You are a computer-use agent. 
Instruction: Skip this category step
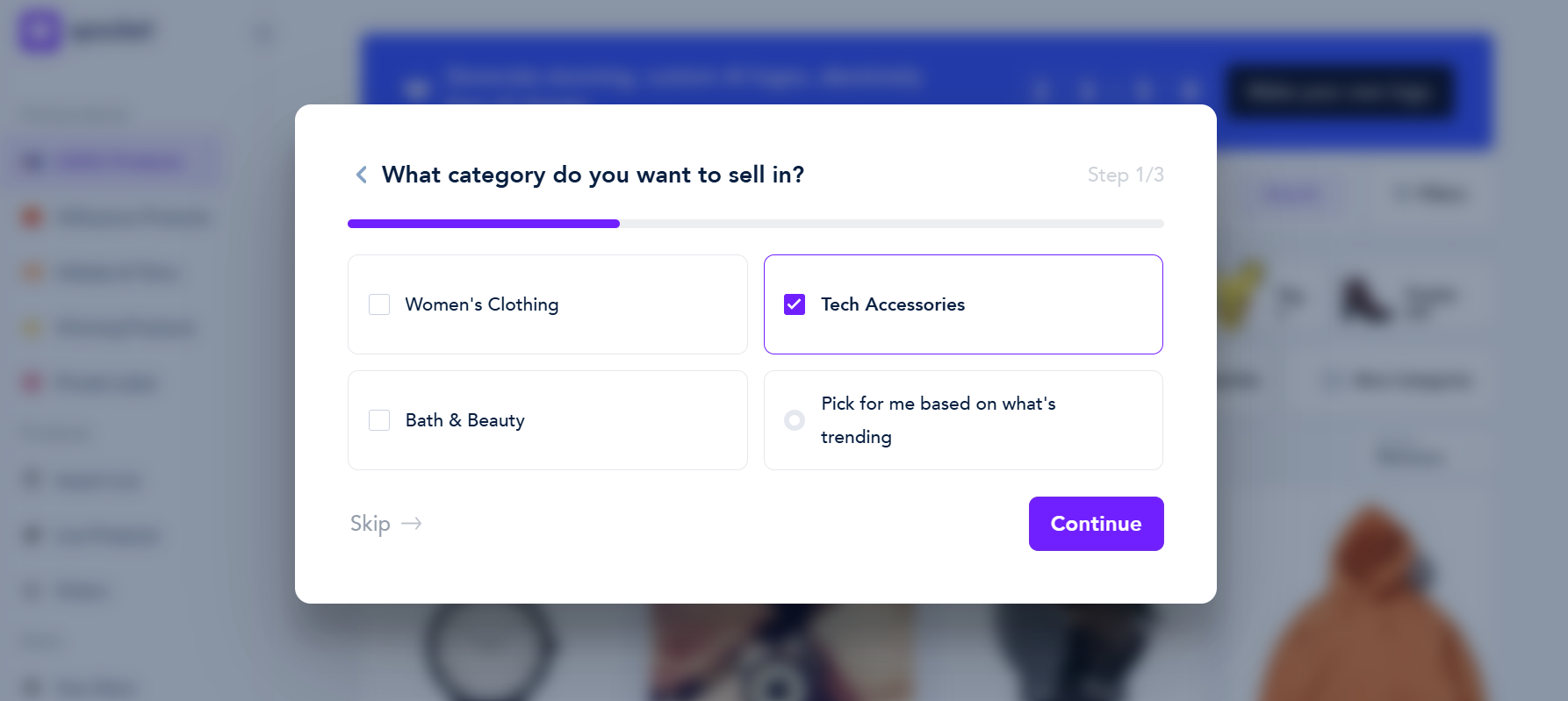pos(370,524)
